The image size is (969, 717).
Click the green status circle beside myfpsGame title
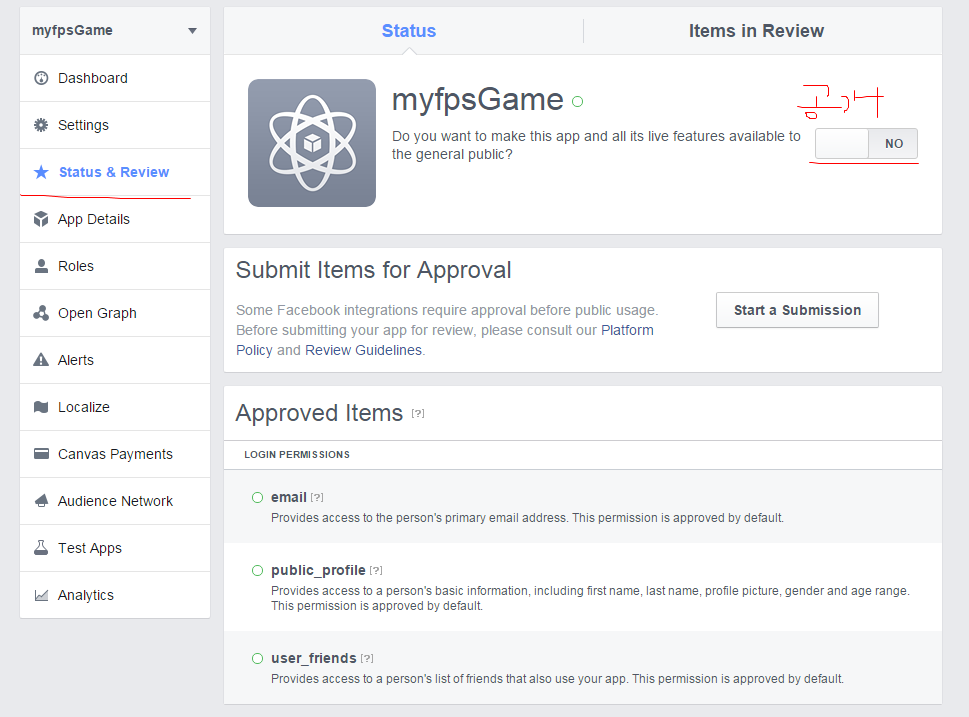578,101
